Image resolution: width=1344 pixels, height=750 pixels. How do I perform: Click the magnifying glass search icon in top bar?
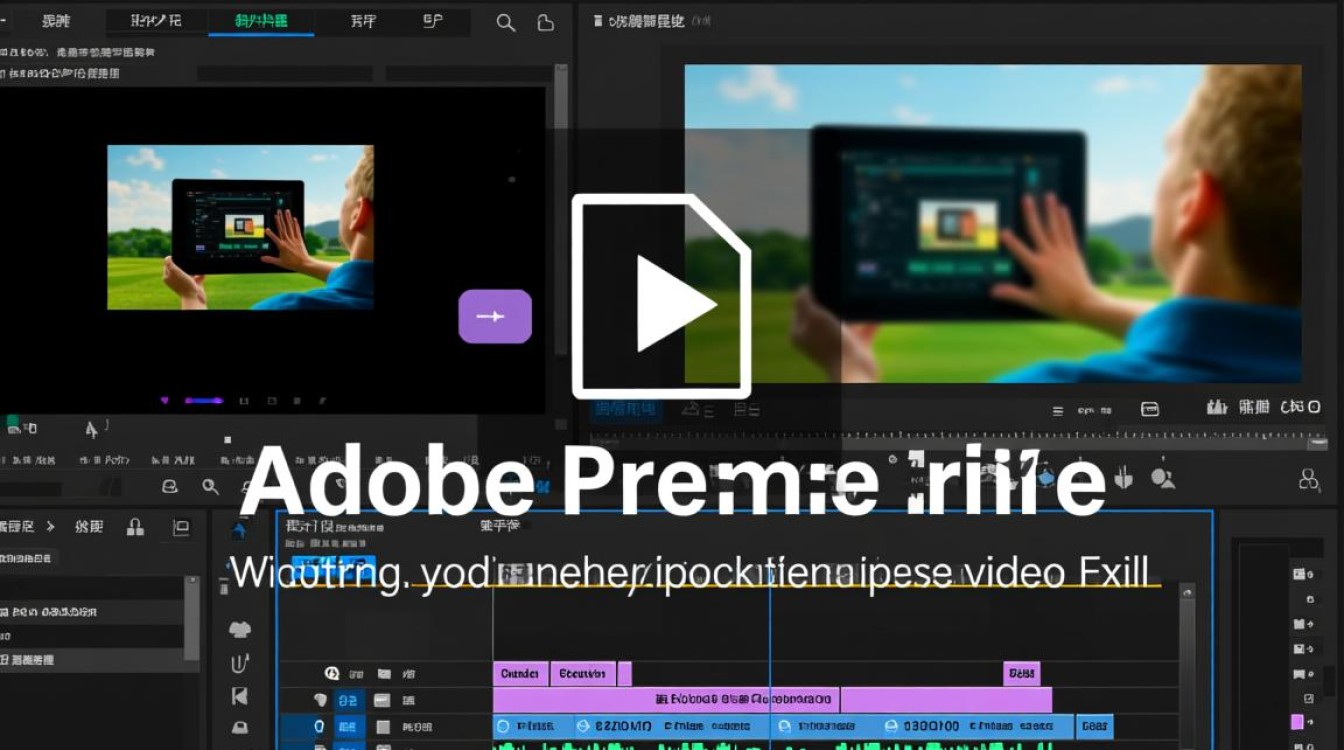pos(506,23)
